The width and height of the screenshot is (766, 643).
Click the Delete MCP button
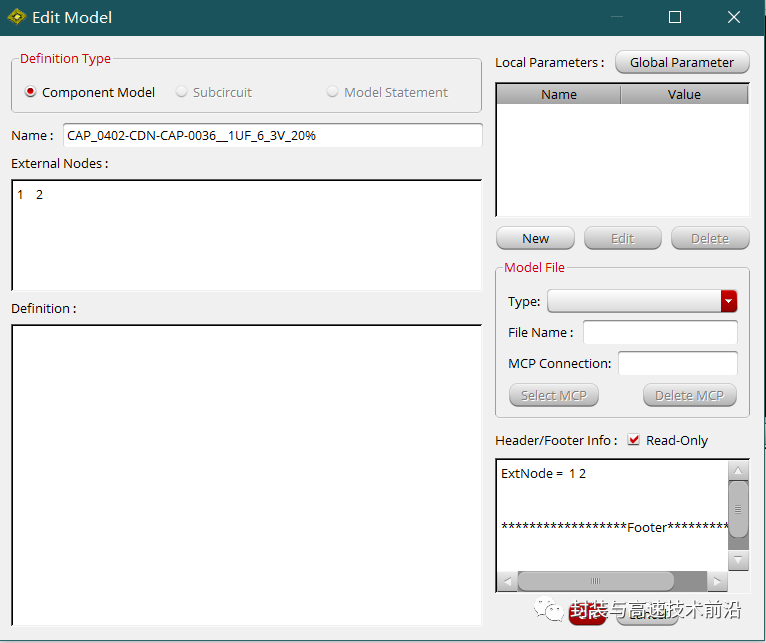(x=690, y=395)
